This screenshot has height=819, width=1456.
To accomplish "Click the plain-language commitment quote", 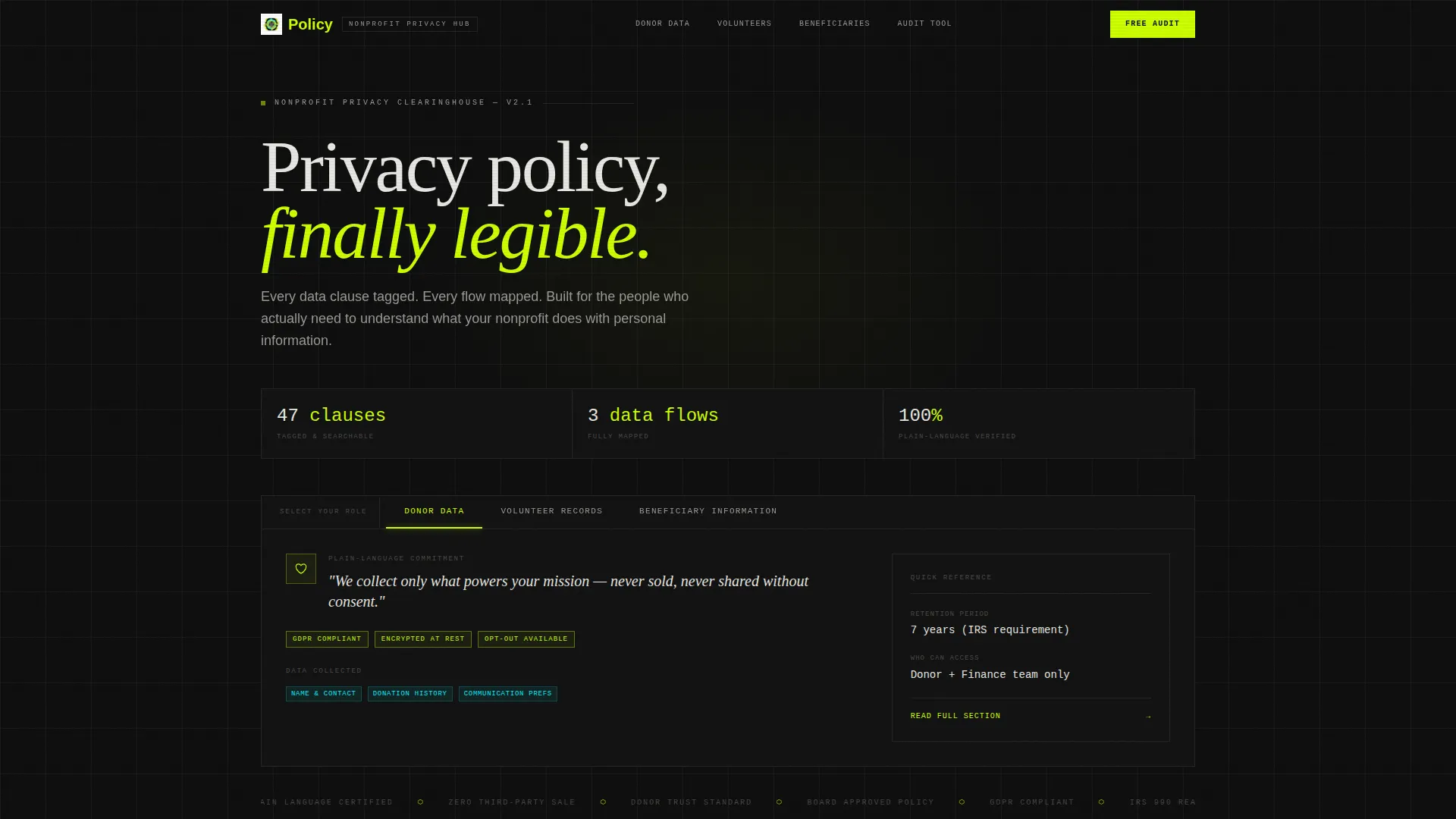I will coord(569,591).
